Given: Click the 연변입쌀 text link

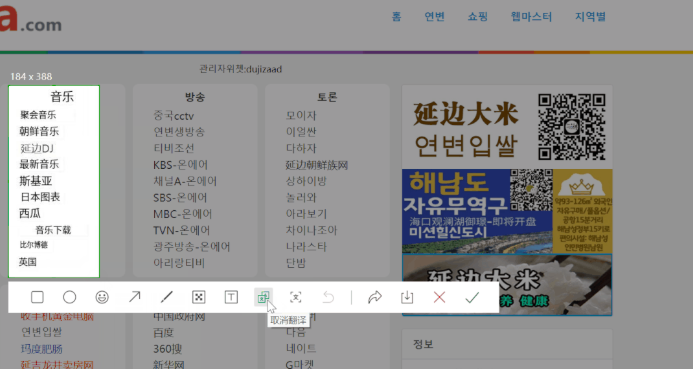Looking at the screenshot, I should pos(42,332).
